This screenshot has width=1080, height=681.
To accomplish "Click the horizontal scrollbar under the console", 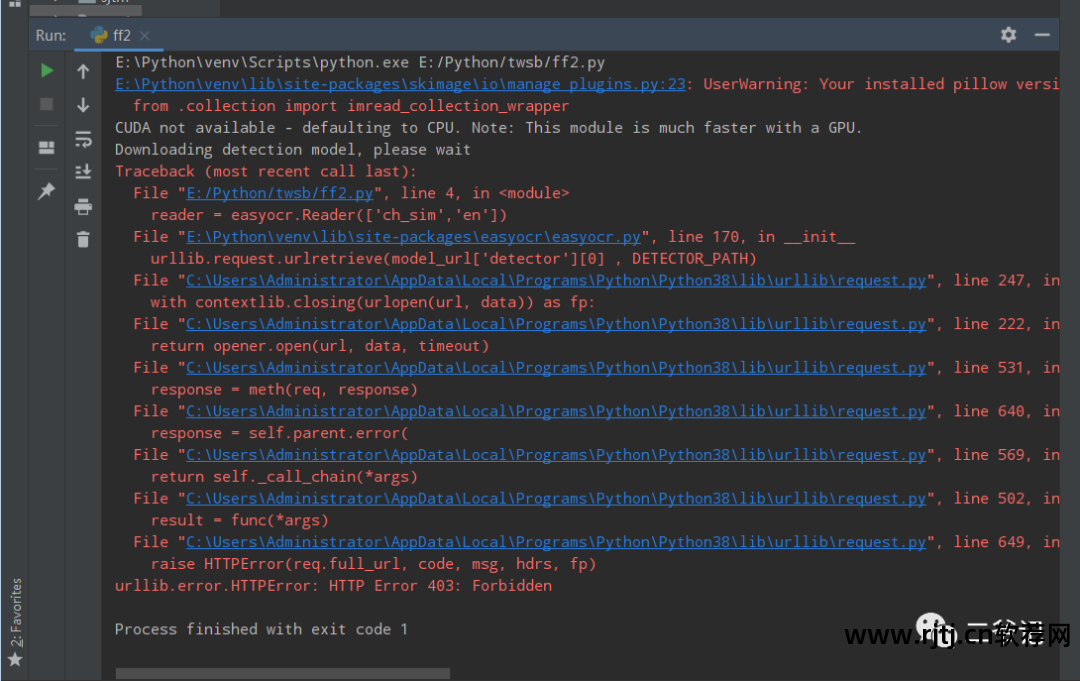I will [268, 674].
